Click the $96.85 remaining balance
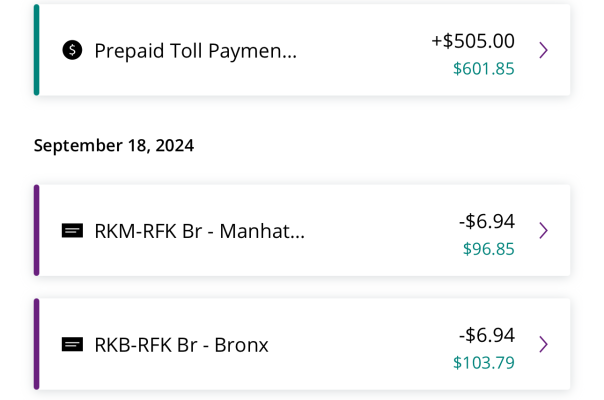The height and width of the screenshot is (400, 604). (489, 249)
